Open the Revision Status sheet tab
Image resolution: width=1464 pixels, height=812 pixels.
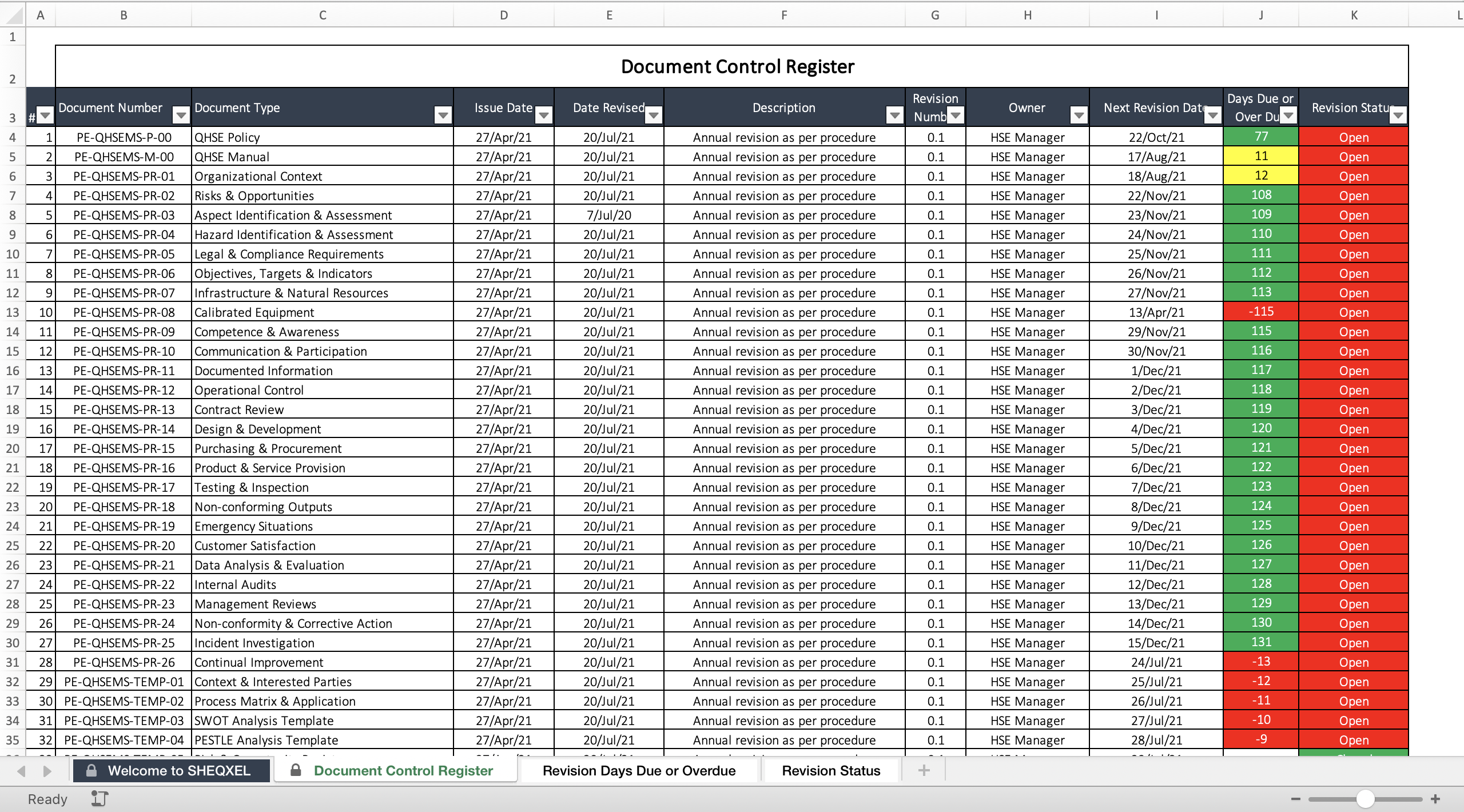tap(831, 770)
